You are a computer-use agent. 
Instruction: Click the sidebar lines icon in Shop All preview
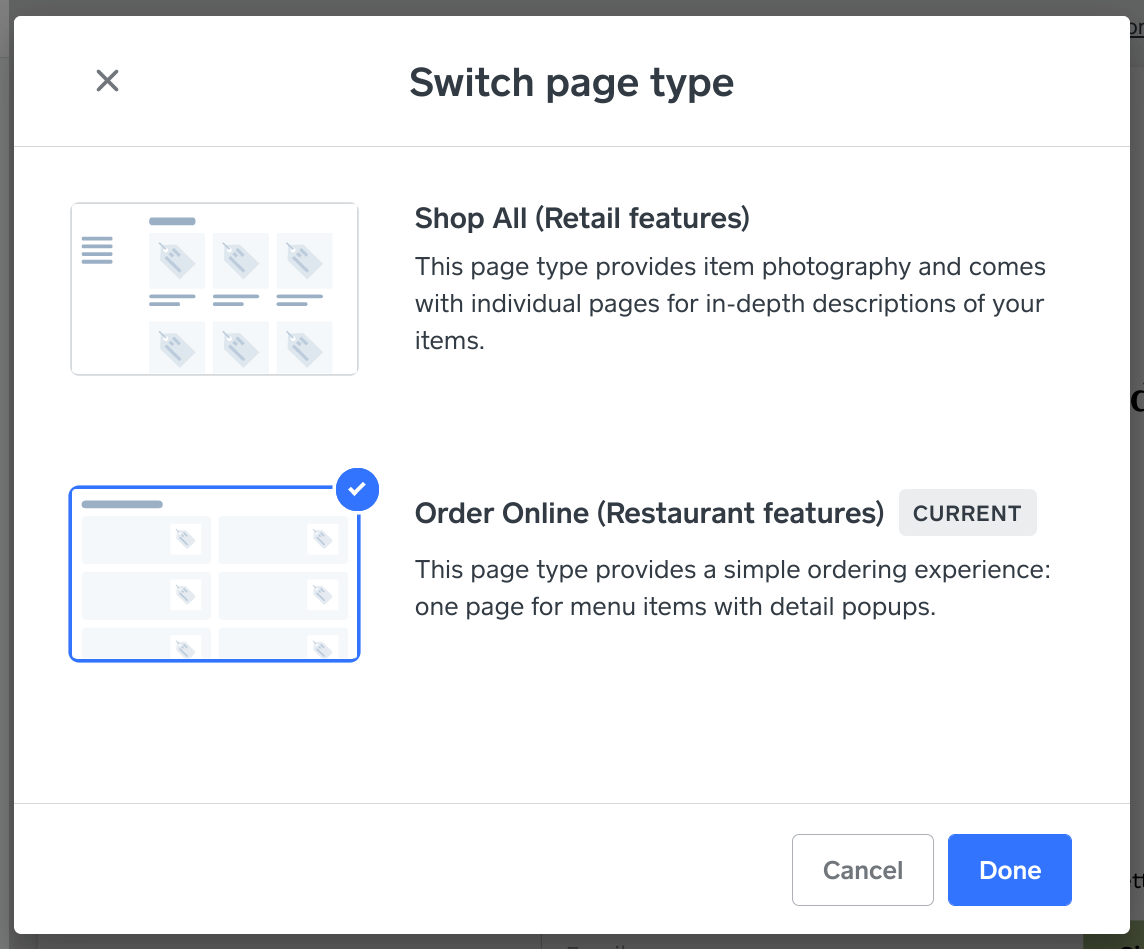(x=97, y=250)
